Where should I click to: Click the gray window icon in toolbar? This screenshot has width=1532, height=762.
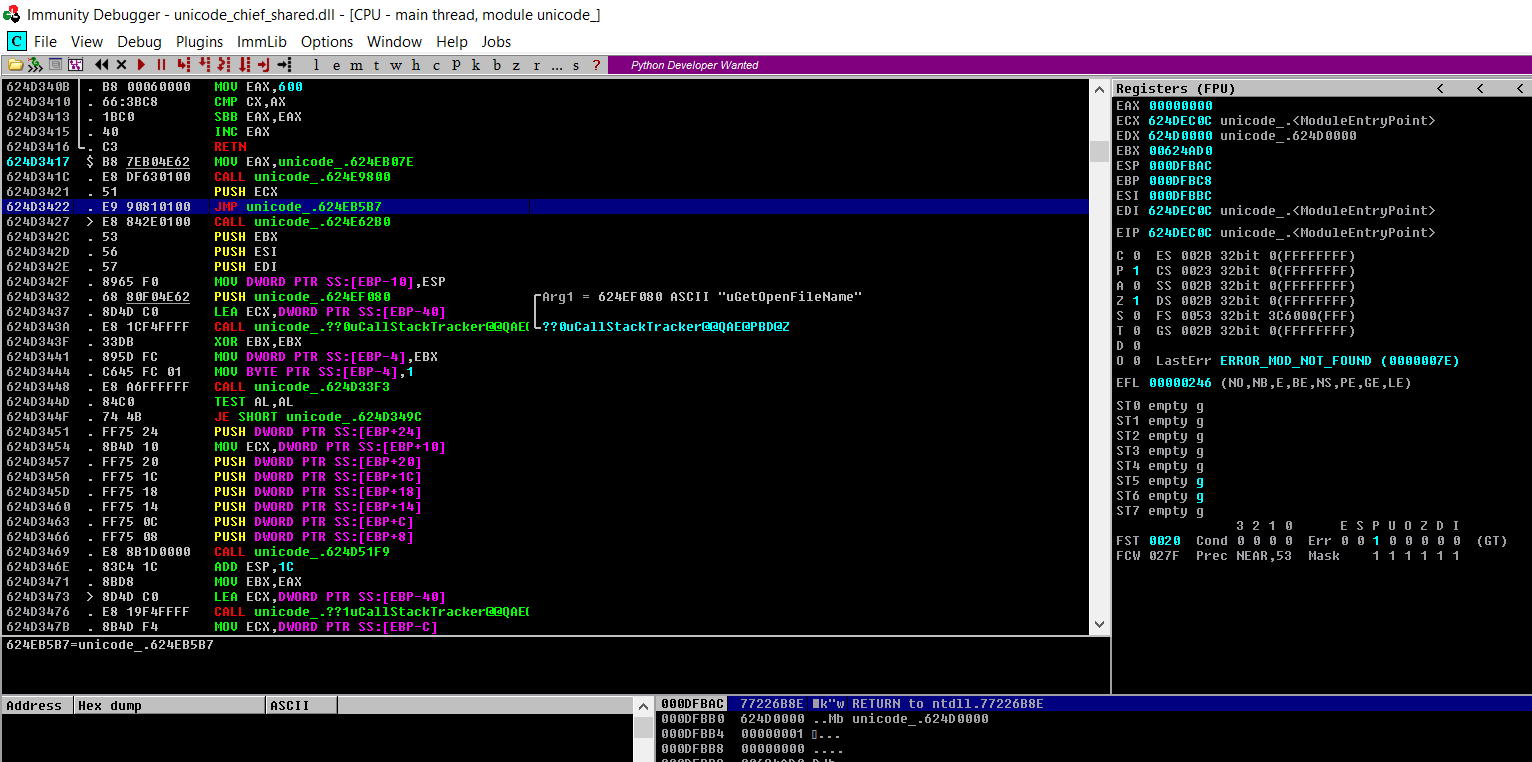(x=55, y=65)
